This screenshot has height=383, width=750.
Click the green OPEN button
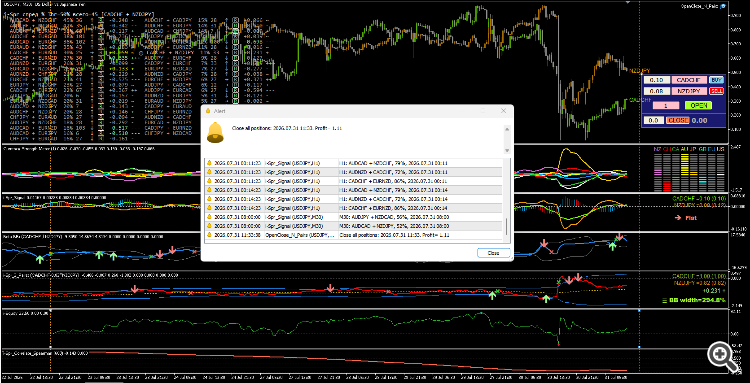pos(698,106)
